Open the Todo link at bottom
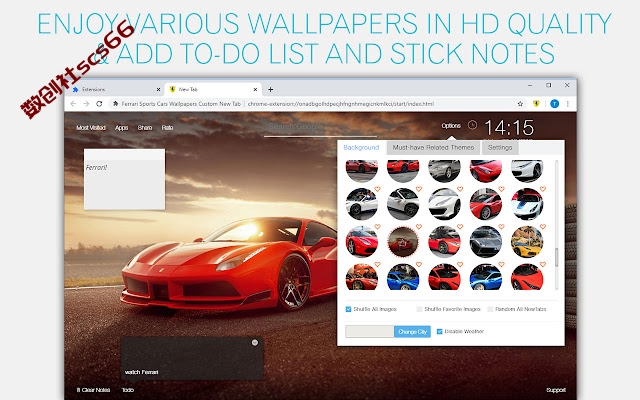The height and width of the screenshot is (400, 640). [x=128, y=390]
